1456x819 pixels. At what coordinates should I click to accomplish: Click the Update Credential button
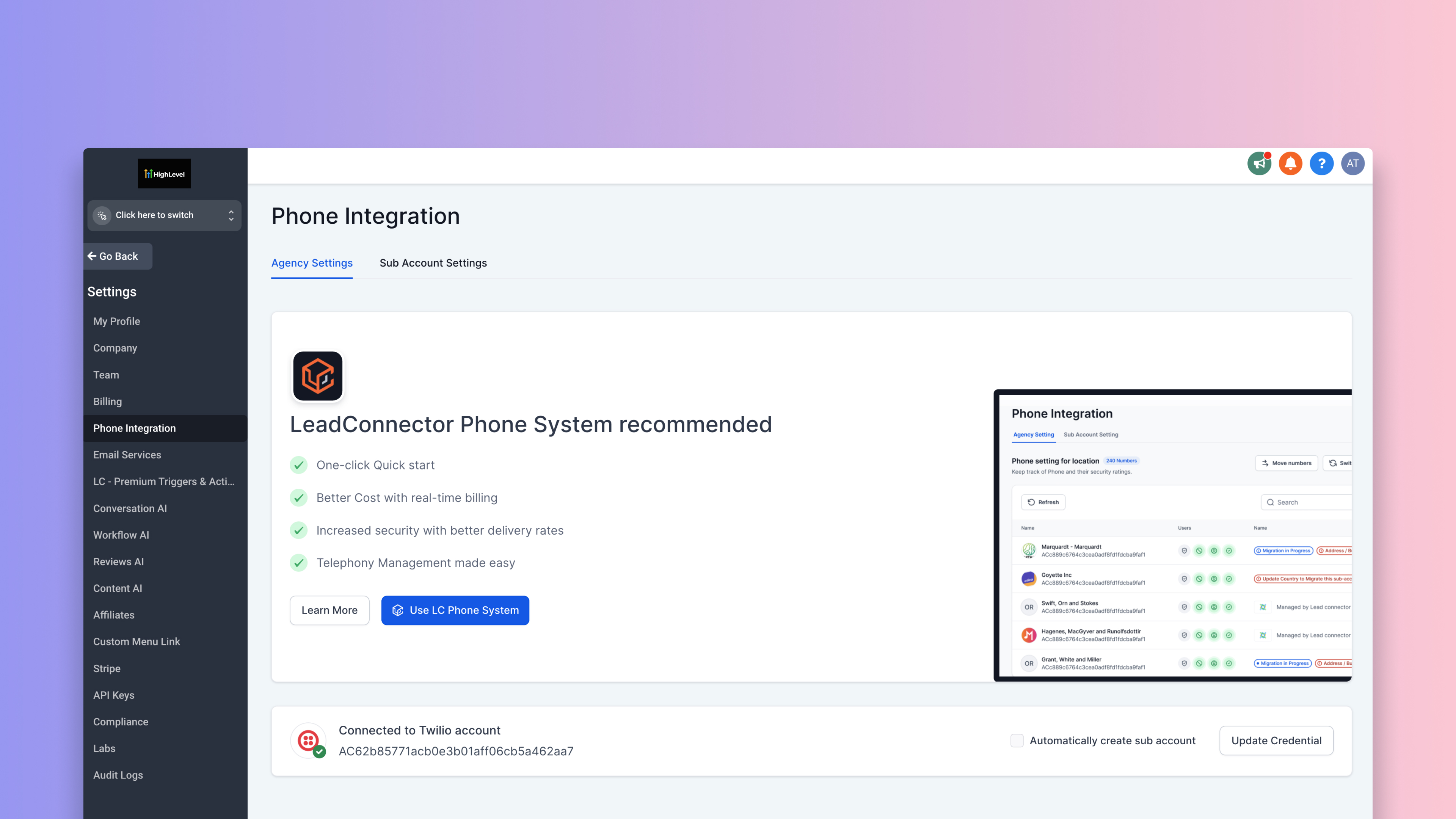tap(1276, 741)
